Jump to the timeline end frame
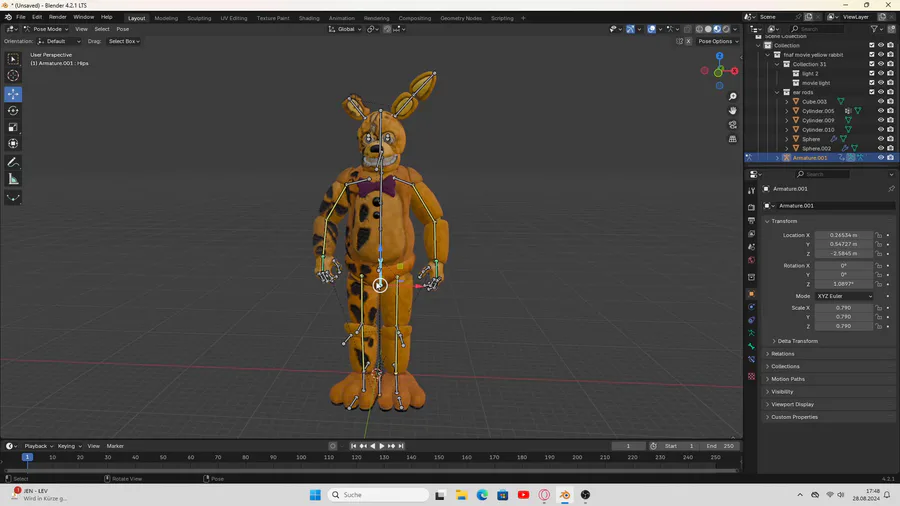Screen dimensions: 900x506 tap(401, 446)
